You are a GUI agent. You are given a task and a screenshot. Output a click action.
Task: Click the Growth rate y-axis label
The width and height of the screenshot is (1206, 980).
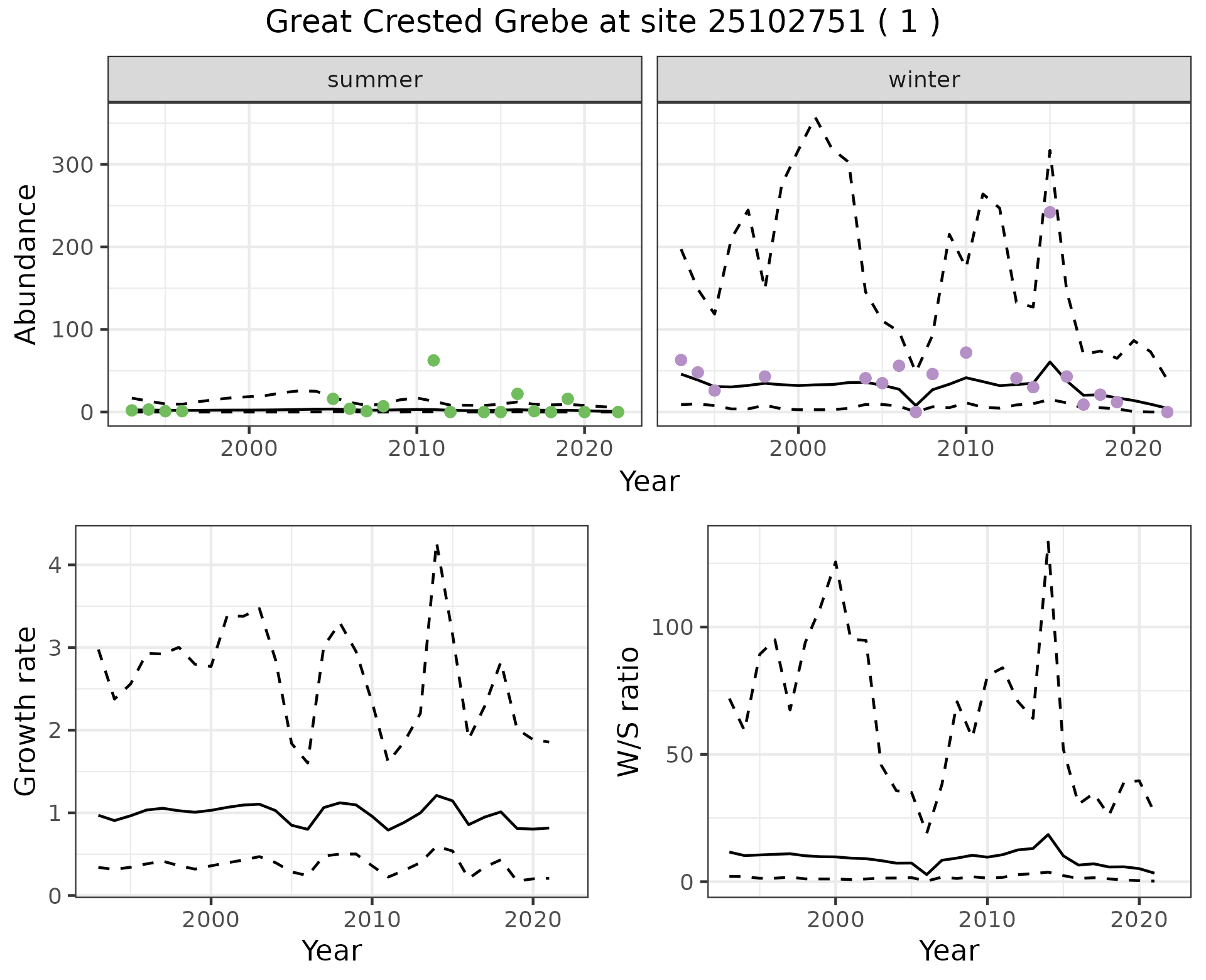(26, 711)
